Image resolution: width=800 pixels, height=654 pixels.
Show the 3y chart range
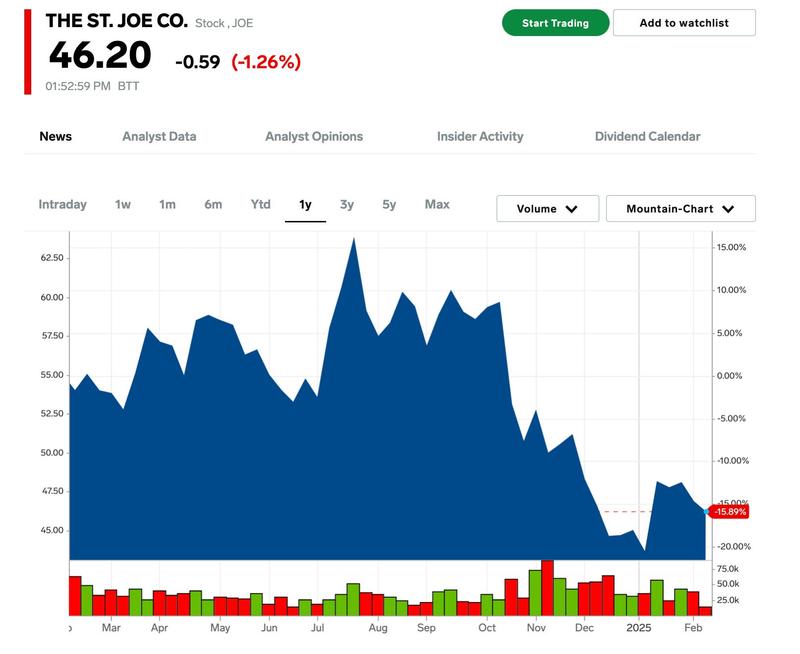tap(346, 204)
